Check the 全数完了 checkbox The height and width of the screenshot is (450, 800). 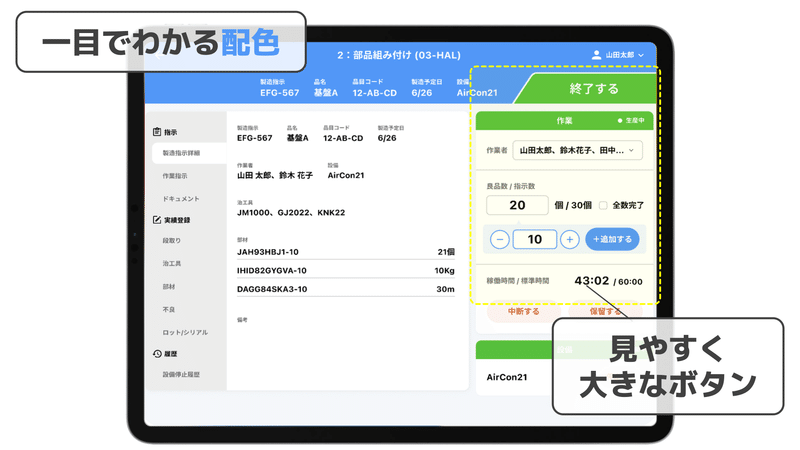point(603,205)
